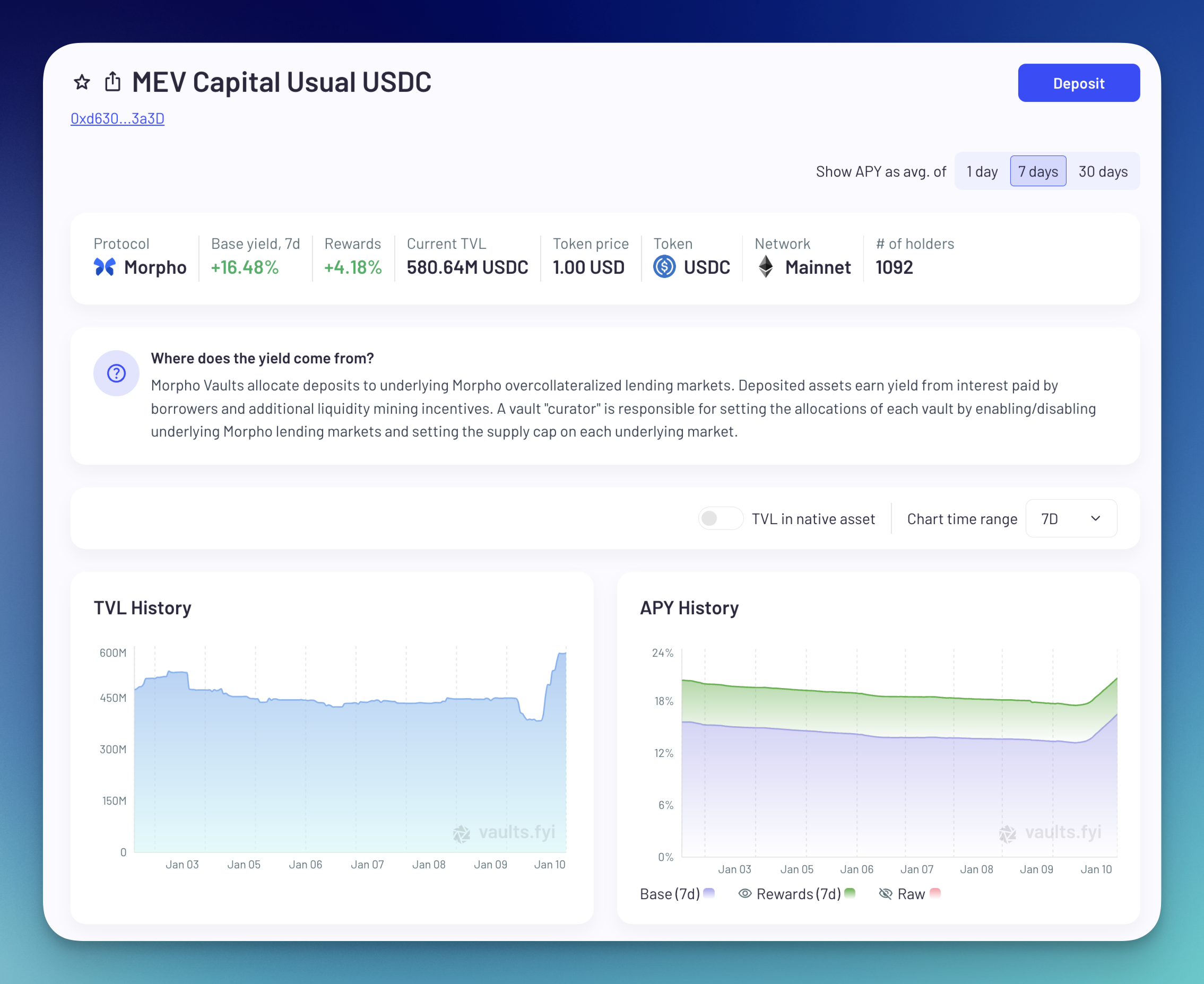This screenshot has width=1204, height=984.
Task: Open the 0xd630...3a3D contract address link
Action: coord(117,118)
